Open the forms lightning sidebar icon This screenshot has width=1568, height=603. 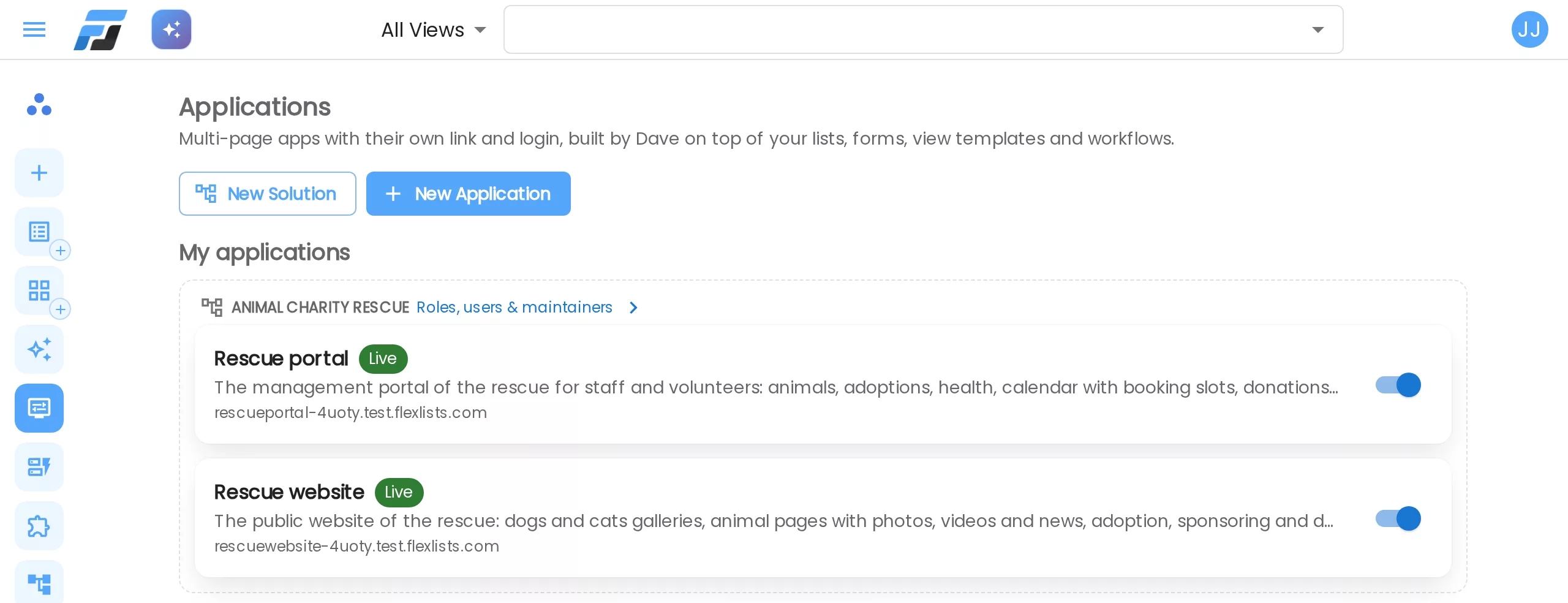click(x=39, y=467)
